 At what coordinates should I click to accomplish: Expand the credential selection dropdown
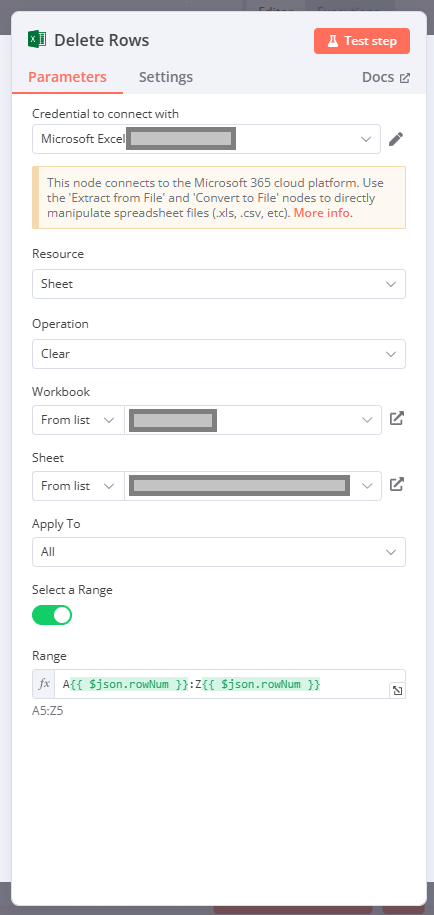coord(206,139)
